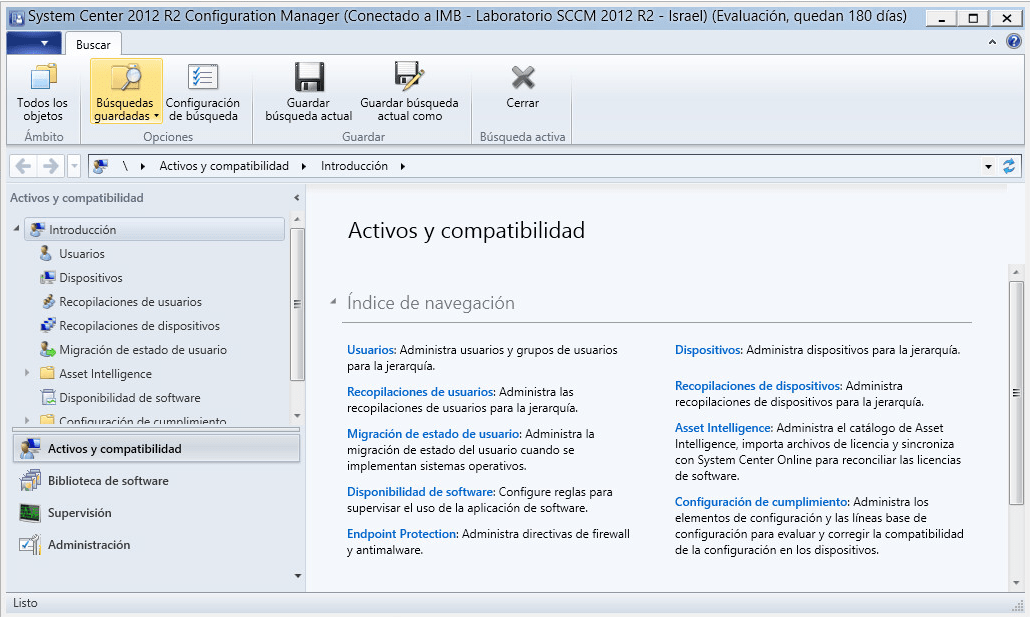Select Dispositivos in the navigation tree
The image size is (1030, 617).
click(x=90, y=278)
